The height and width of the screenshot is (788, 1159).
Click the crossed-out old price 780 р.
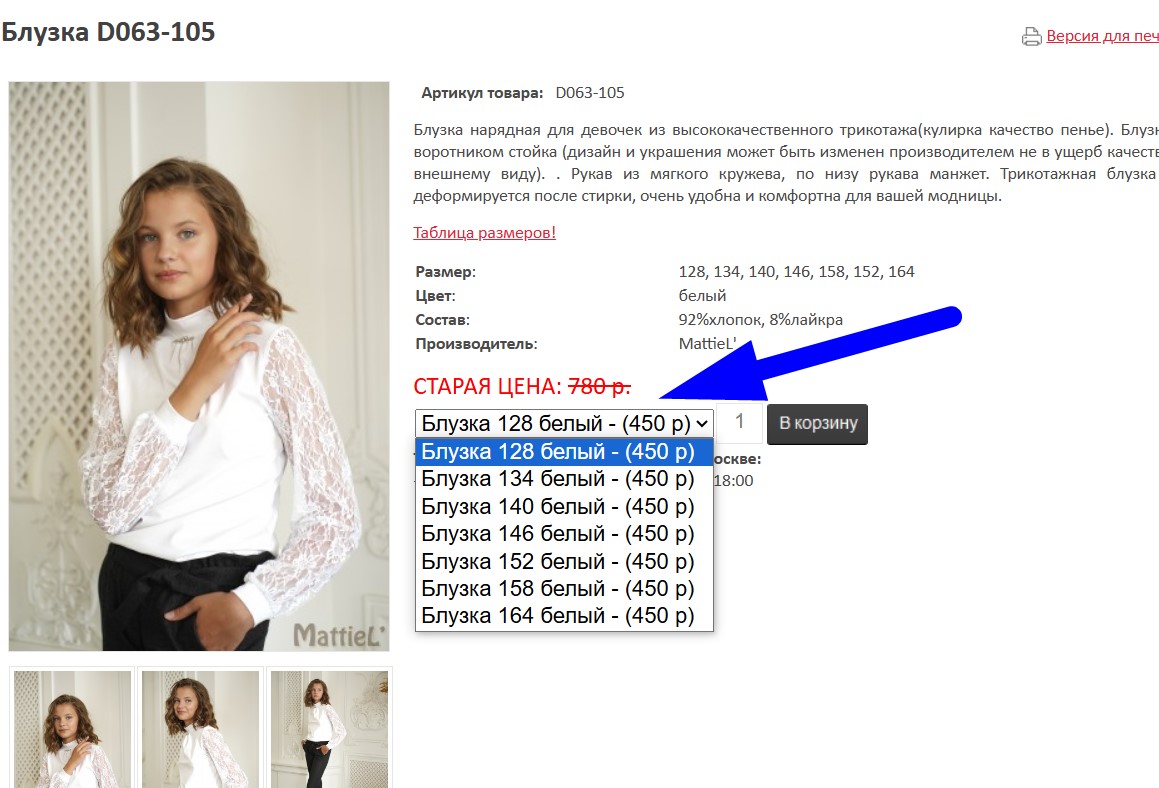pos(599,386)
